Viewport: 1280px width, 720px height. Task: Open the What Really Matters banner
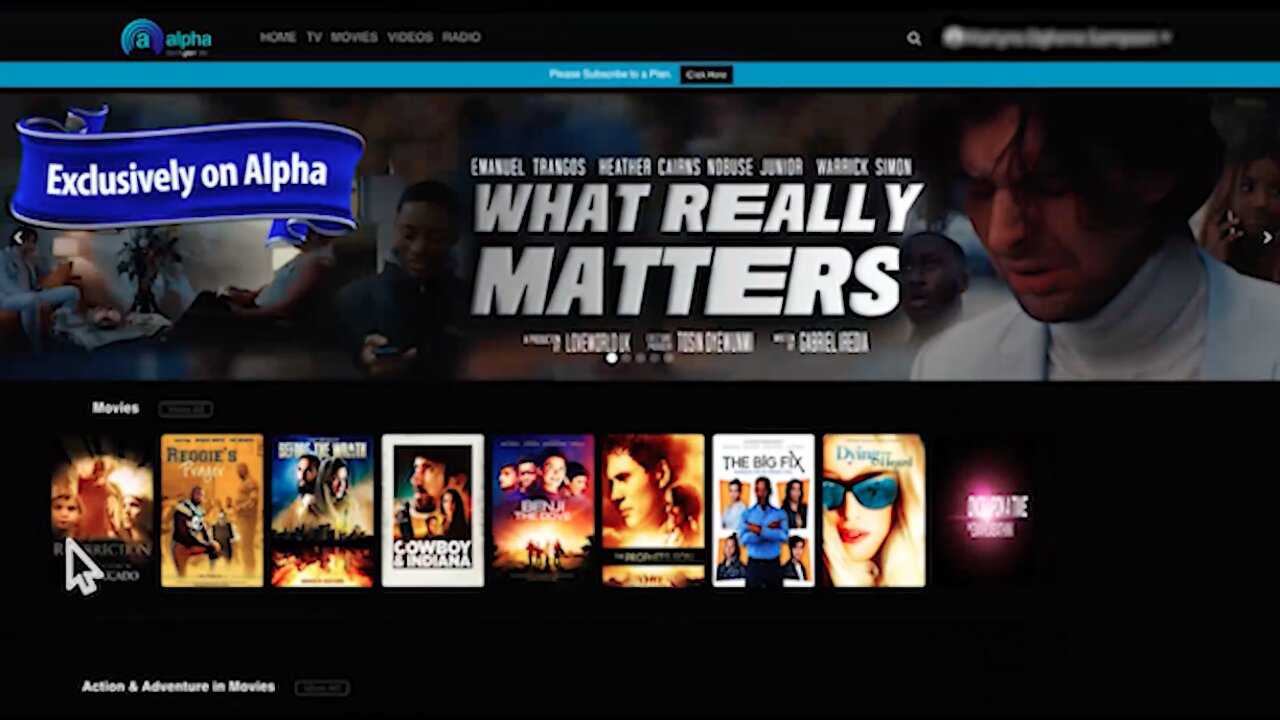coord(640,236)
